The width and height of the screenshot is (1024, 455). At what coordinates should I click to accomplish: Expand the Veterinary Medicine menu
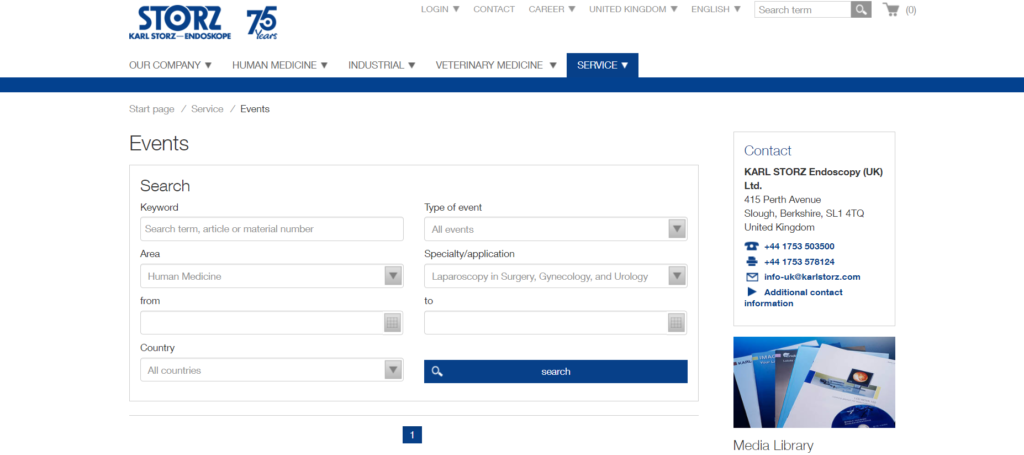(496, 65)
